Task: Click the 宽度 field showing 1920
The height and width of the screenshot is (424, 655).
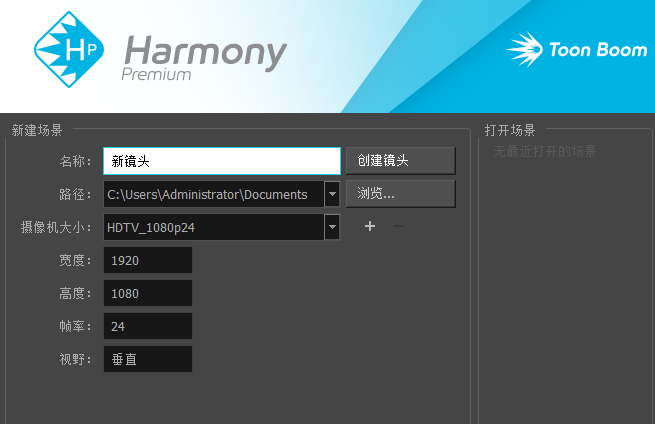Action: [148, 260]
